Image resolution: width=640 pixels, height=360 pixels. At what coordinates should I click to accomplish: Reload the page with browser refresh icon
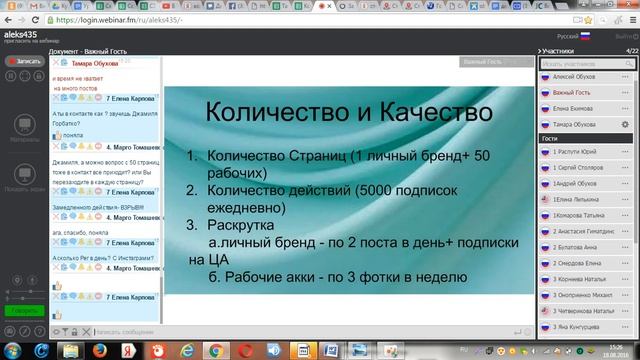pyautogui.click(x=36, y=20)
